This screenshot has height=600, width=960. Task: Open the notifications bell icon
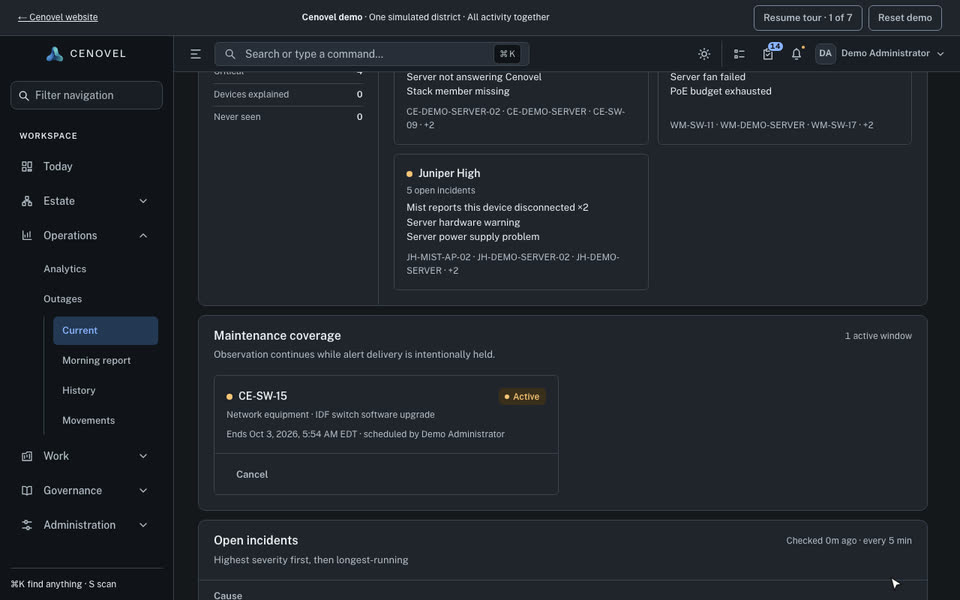797,54
